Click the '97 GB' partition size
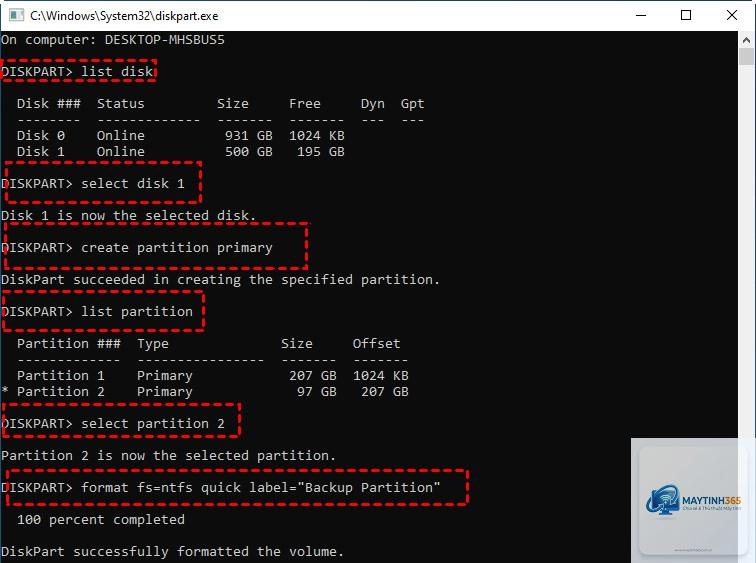 317,391
